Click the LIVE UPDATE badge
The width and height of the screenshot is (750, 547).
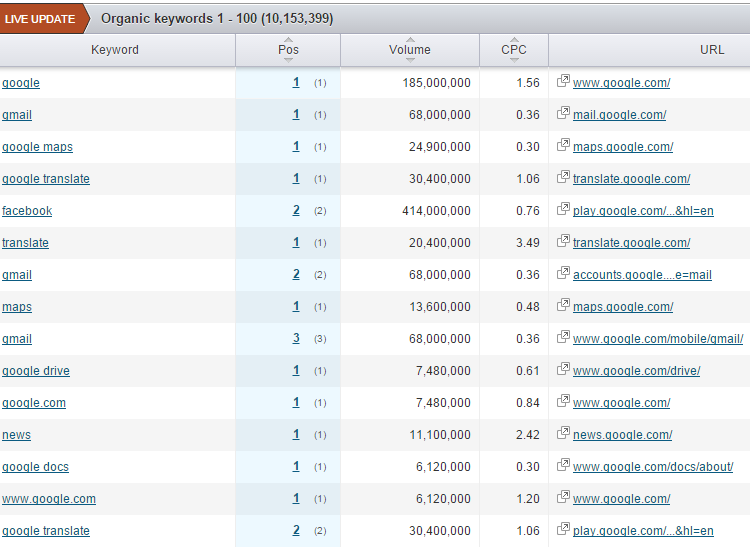tap(44, 19)
